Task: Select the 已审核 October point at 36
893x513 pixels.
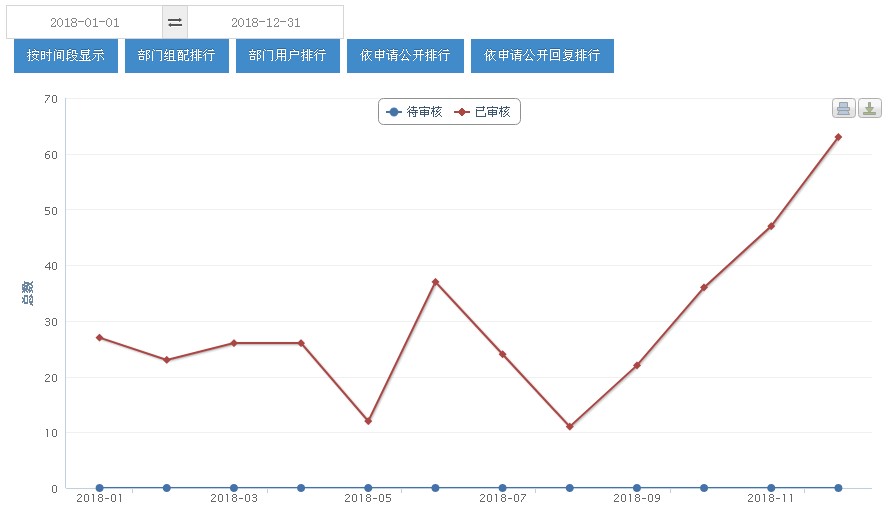Action: point(704,288)
